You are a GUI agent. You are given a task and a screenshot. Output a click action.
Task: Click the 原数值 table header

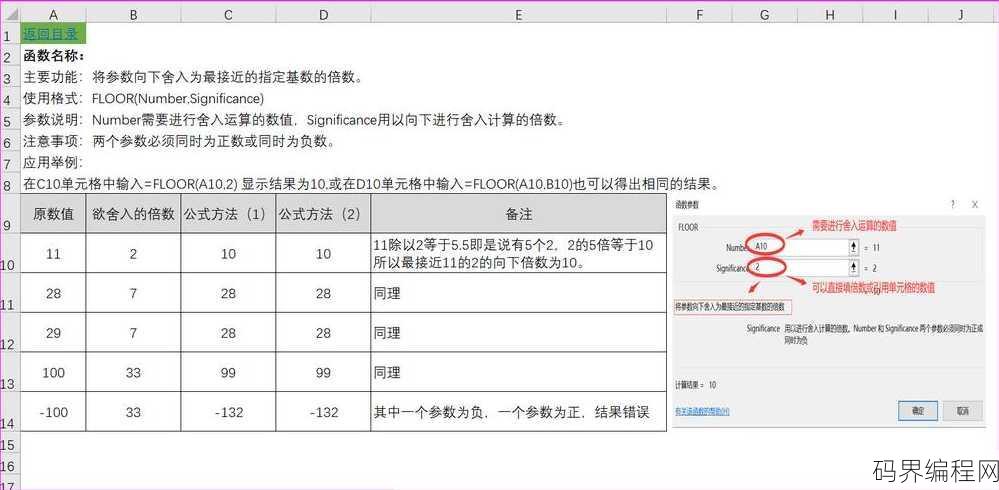tap(54, 214)
